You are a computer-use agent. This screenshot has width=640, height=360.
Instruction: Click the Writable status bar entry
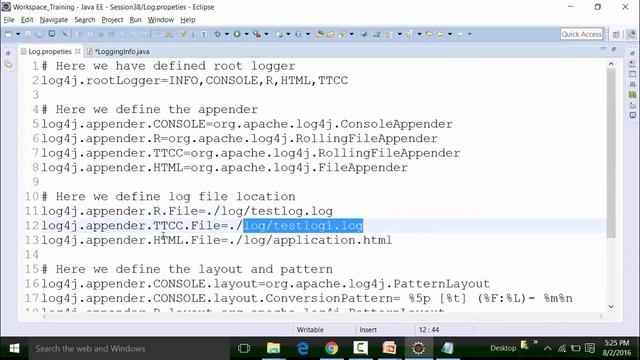tap(310, 329)
